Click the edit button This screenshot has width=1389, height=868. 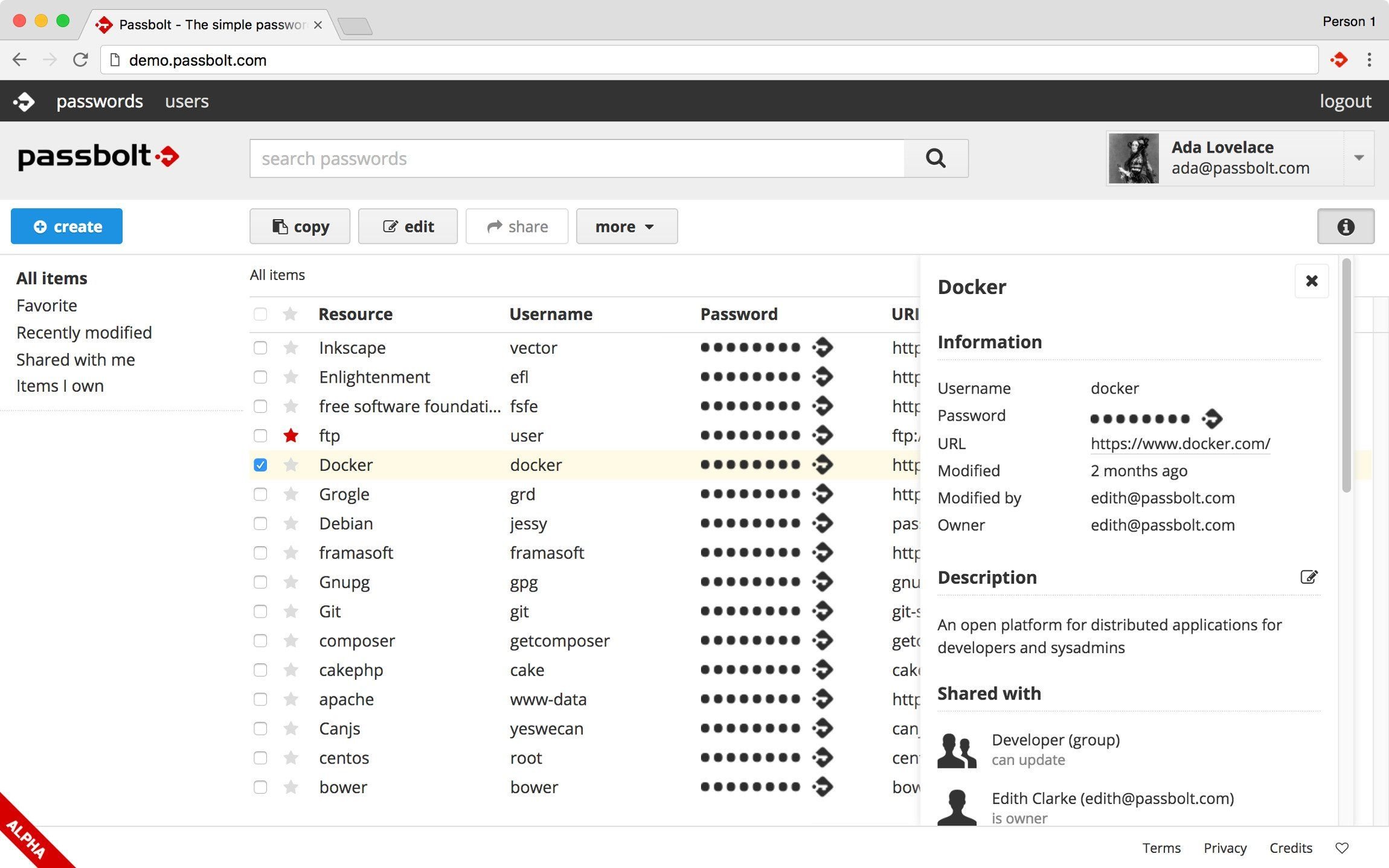pos(407,225)
